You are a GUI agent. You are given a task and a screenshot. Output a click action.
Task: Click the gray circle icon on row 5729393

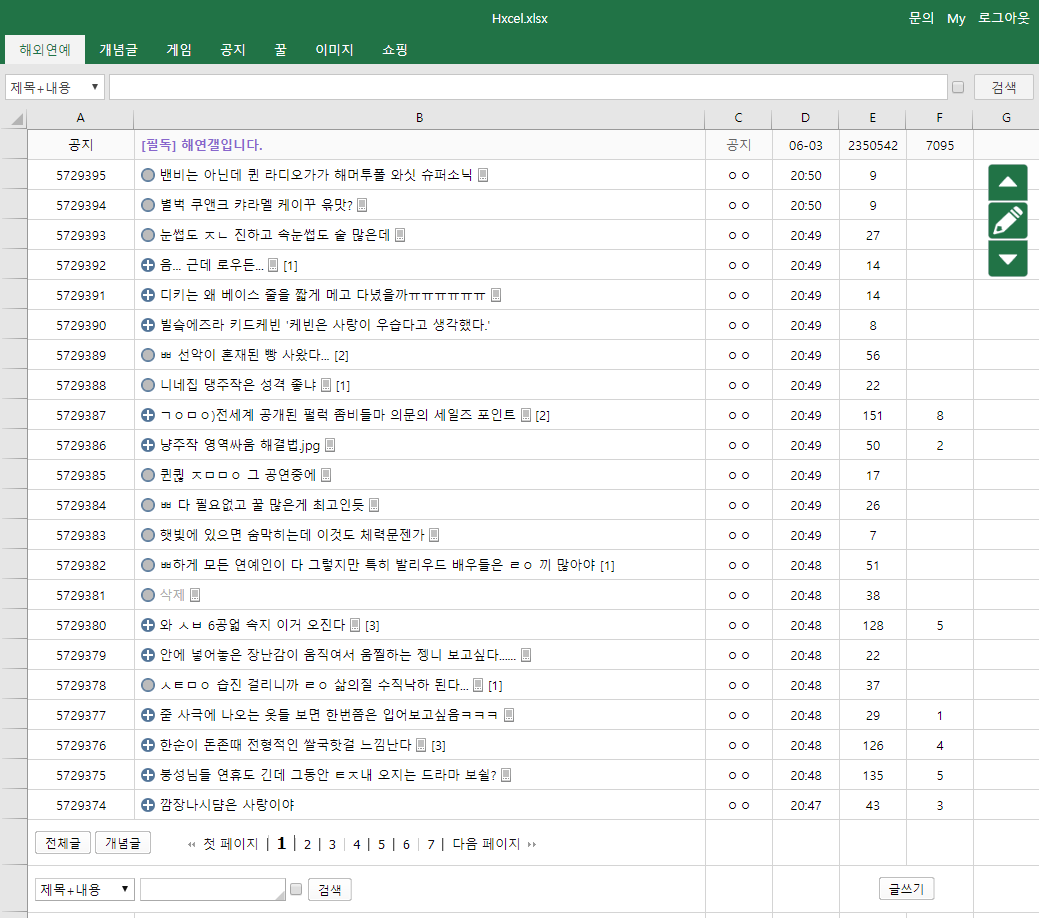click(148, 235)
